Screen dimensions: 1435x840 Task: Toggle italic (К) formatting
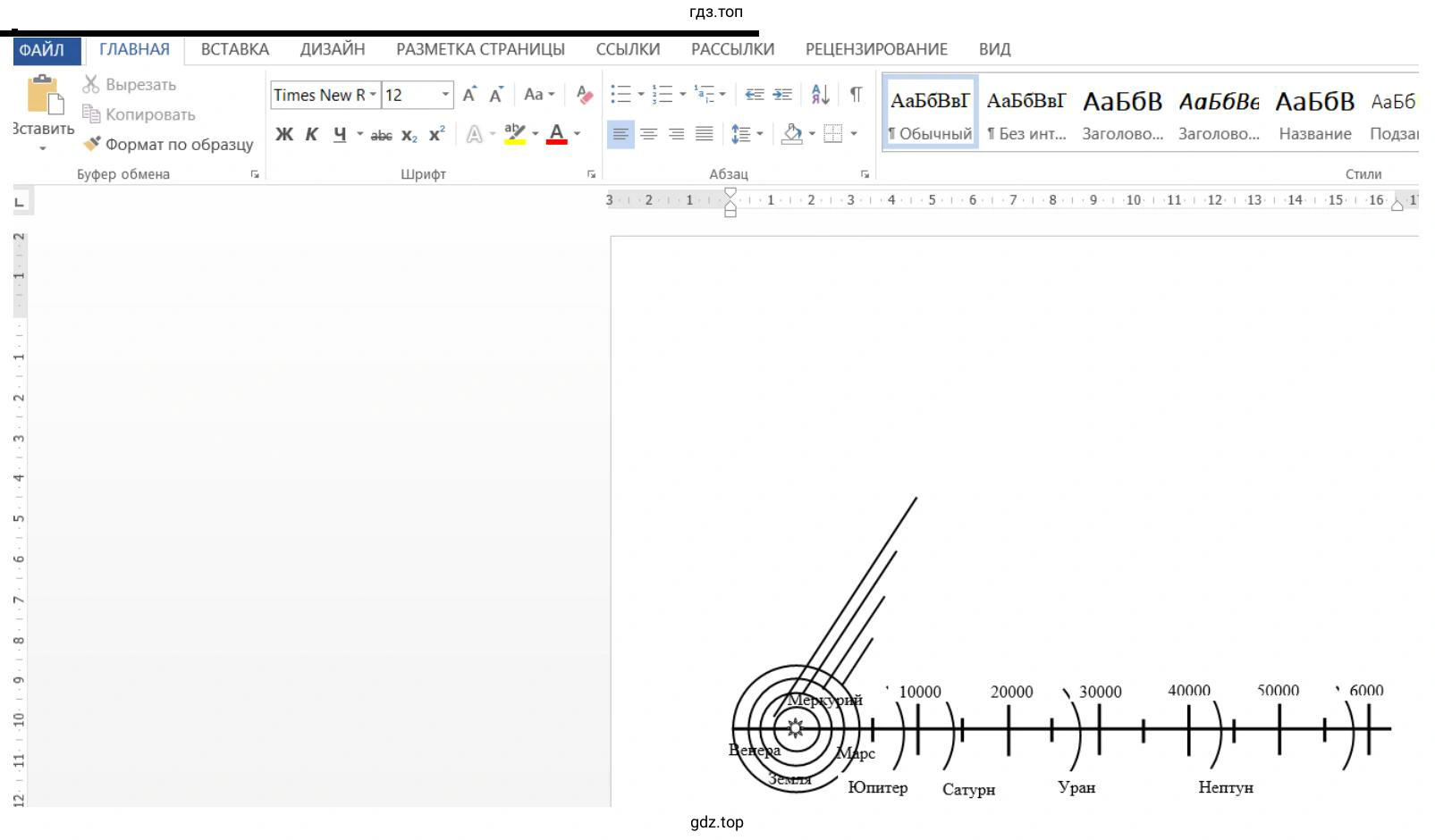[x=311, y=135]
